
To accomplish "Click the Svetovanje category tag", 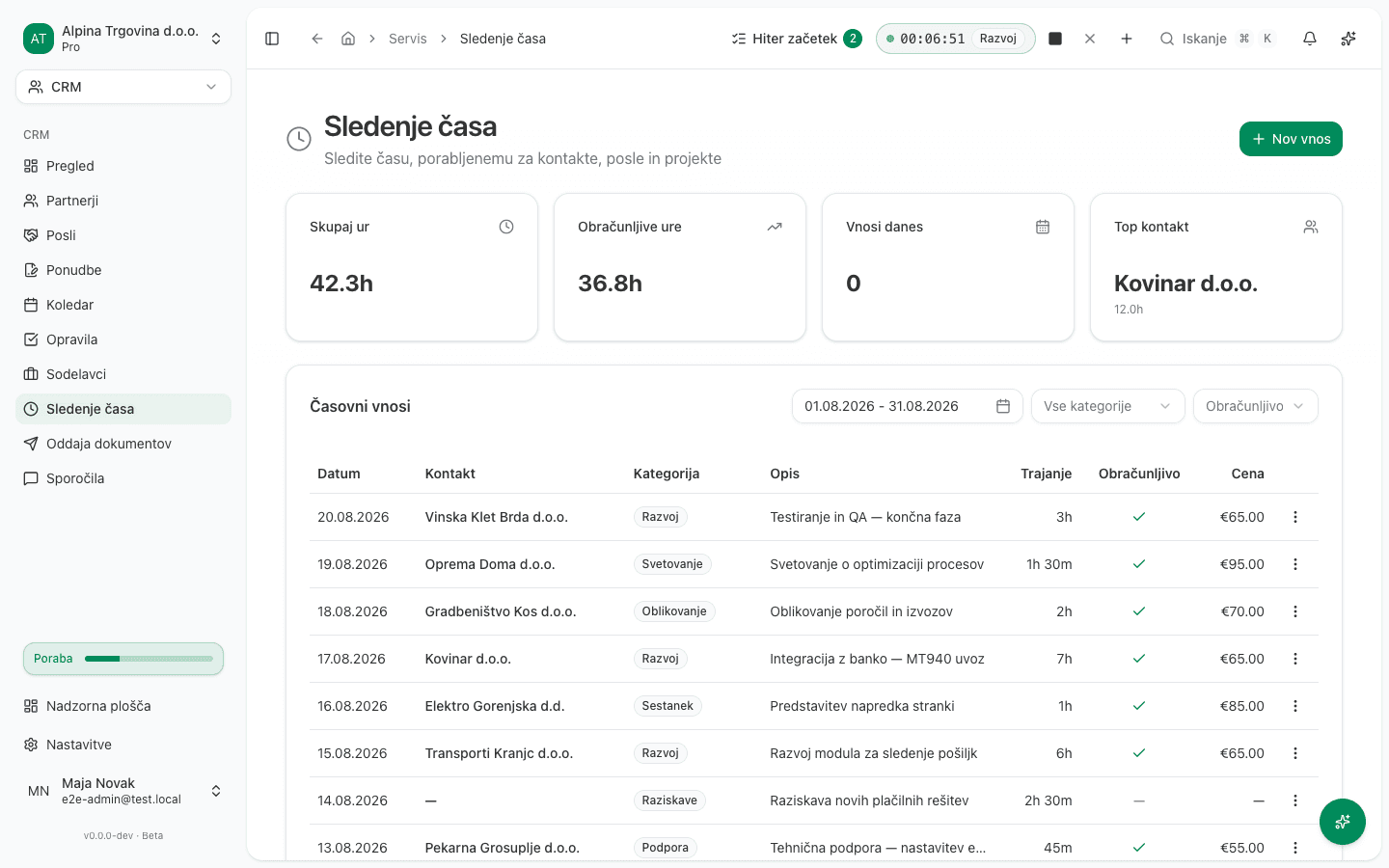I will point(672,564).
